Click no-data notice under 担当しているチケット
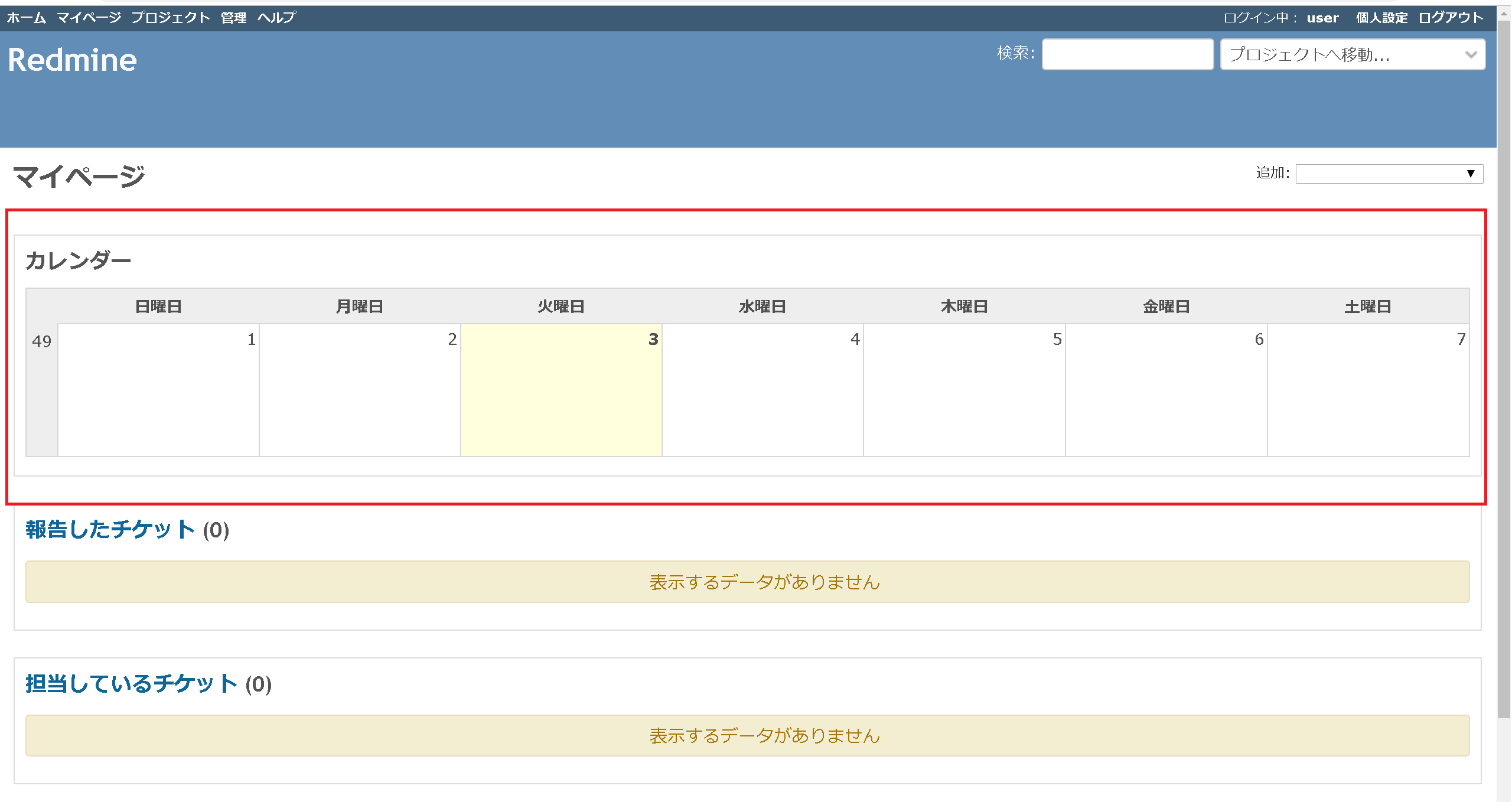Viewport: 1512px width, 802px height. 747,736
